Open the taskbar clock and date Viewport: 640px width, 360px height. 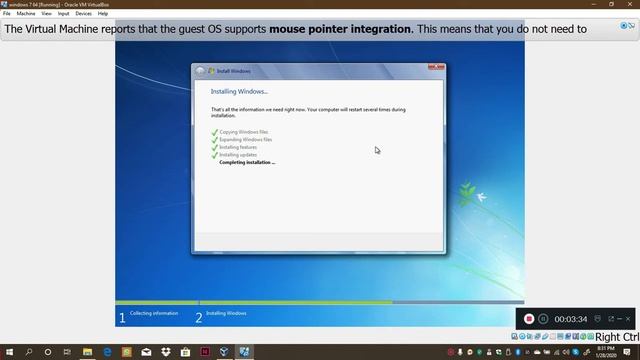tap(606, 352)
